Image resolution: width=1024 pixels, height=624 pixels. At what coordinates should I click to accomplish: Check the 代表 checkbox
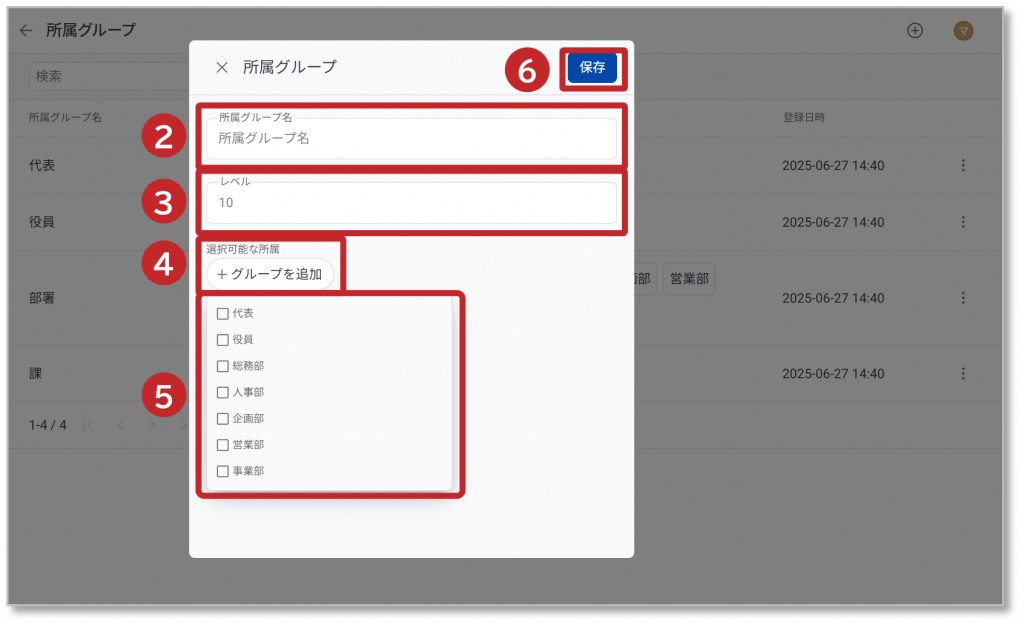223,314
